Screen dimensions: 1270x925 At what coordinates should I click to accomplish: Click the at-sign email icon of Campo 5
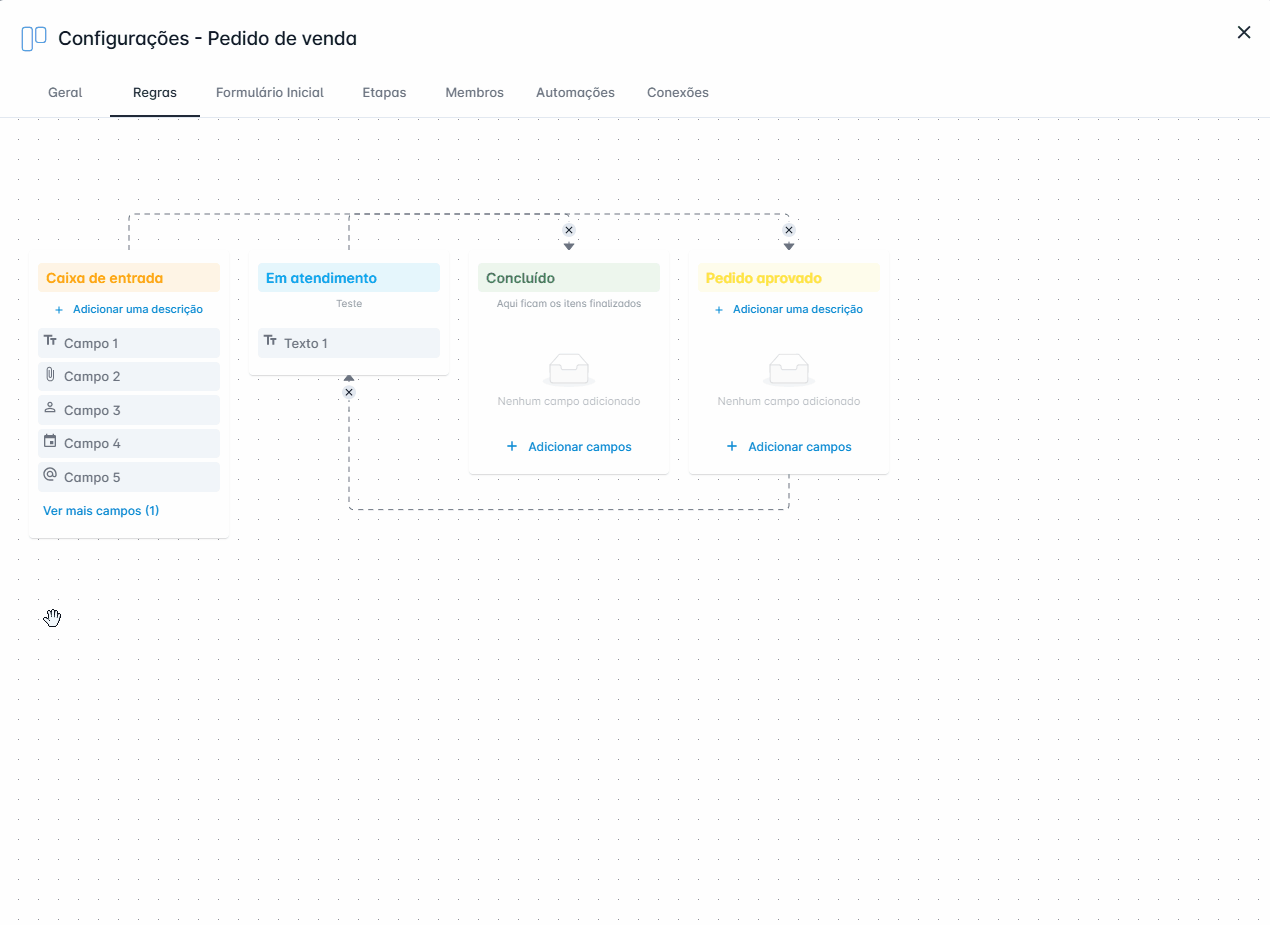point(50,475)
